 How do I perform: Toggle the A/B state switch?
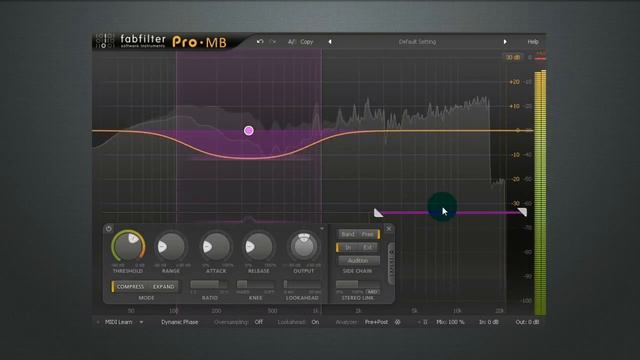[291, 42]
